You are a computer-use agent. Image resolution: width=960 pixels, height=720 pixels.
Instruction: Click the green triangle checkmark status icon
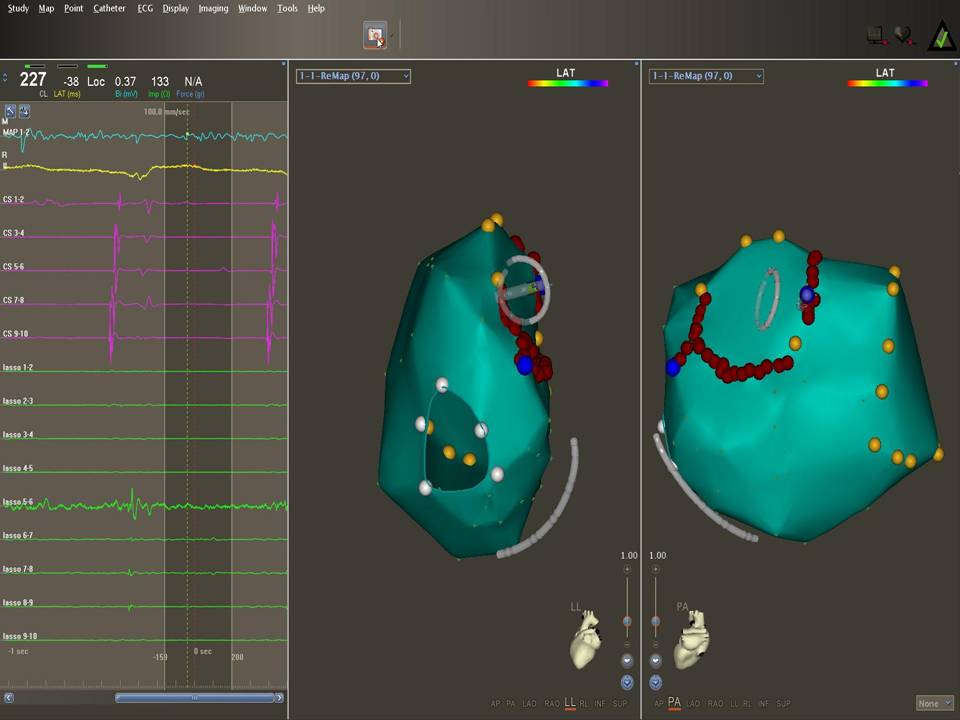[941, 36]
